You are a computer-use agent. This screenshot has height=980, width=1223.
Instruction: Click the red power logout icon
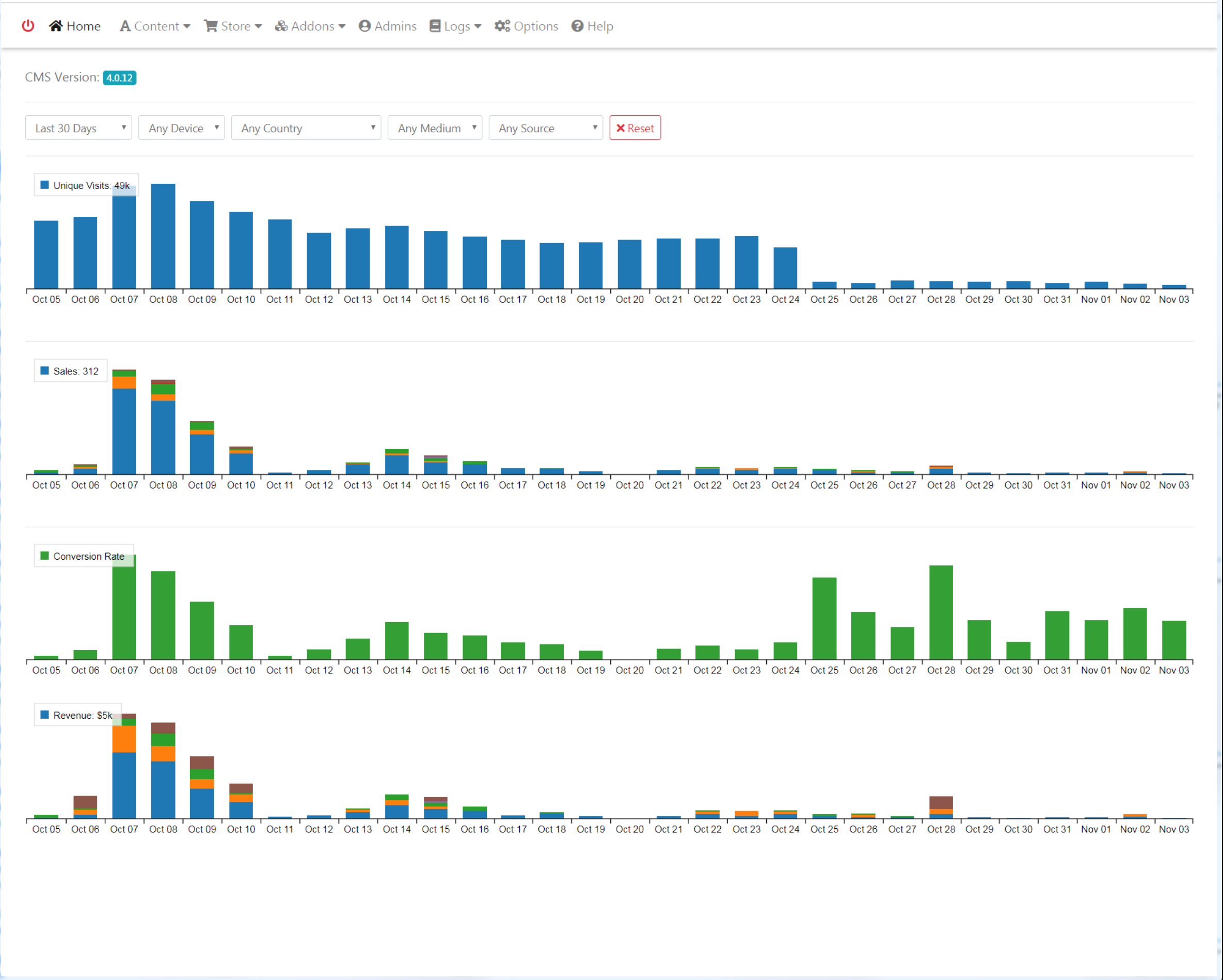[x=28, y=26]
